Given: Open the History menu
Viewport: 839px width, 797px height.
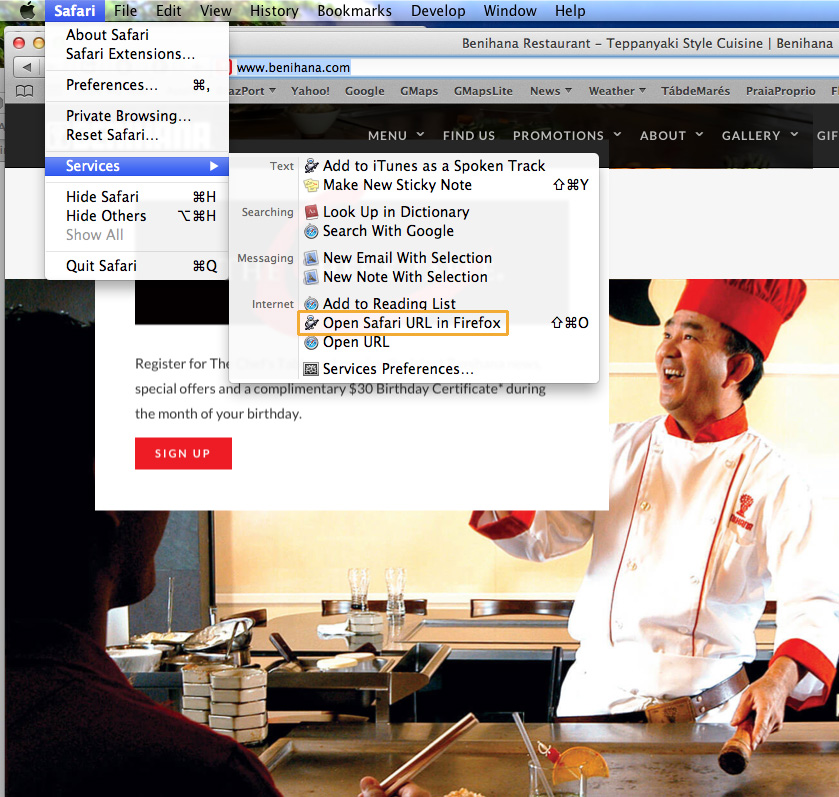Looking at the screenshot, I should coord(274,11).
